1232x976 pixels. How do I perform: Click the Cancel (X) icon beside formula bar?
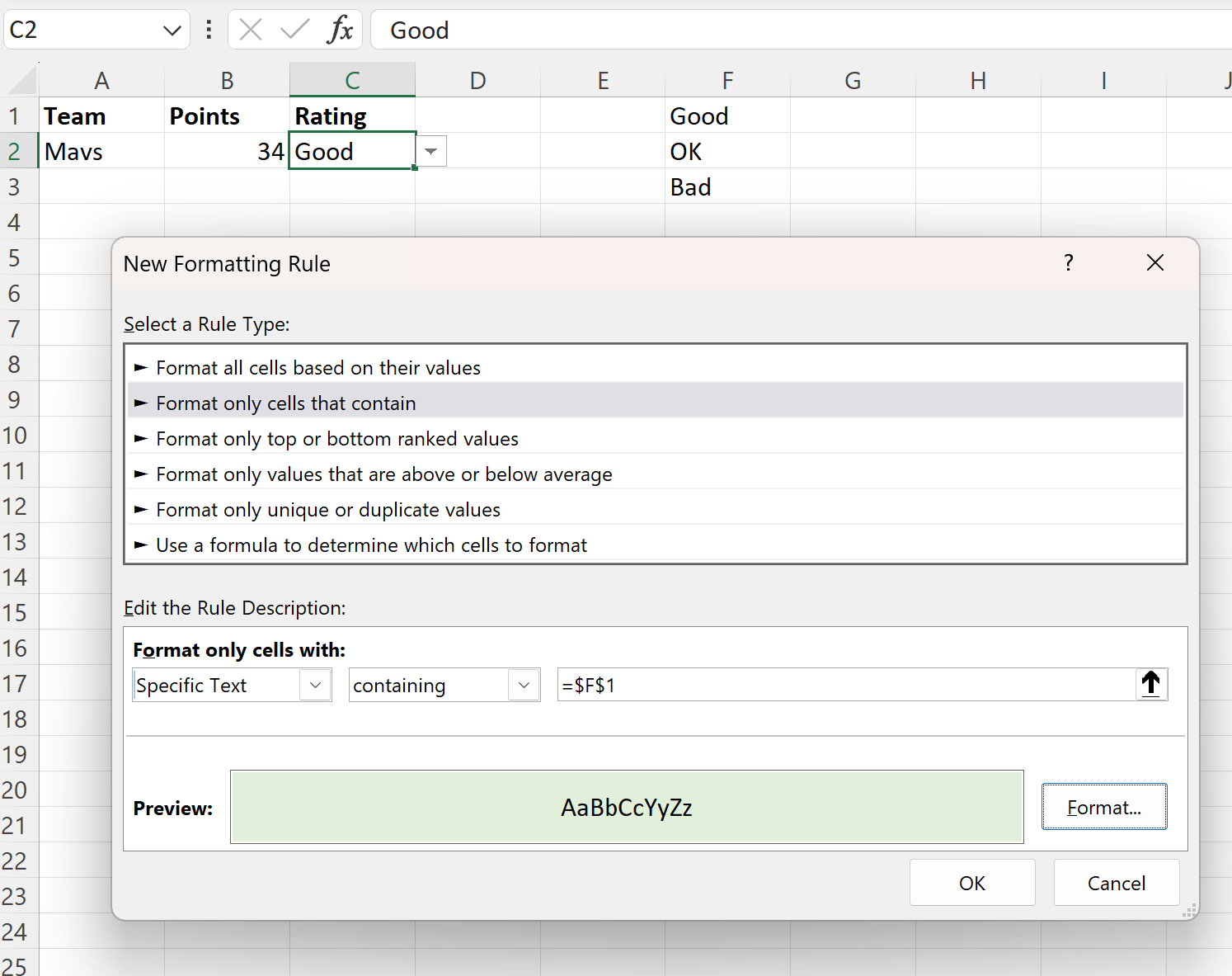pos(250,30)
